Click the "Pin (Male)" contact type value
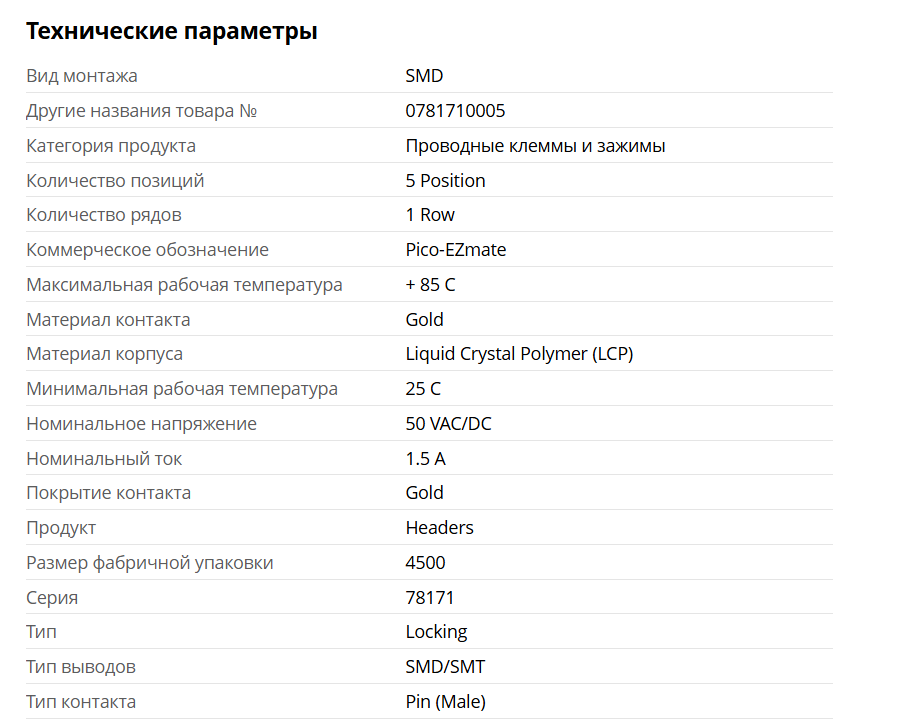Viewport: 922px width, 725px height. coord(445,702)
